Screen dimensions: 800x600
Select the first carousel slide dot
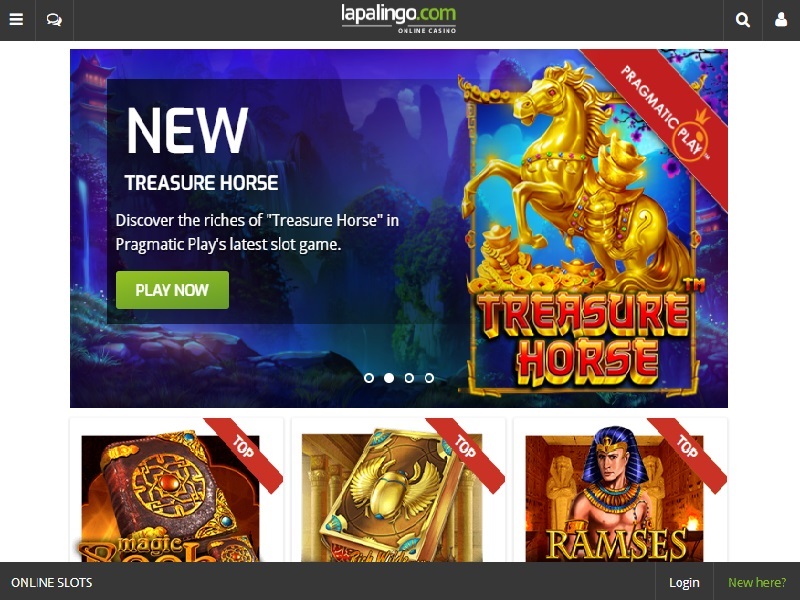[x=369, y=378]
